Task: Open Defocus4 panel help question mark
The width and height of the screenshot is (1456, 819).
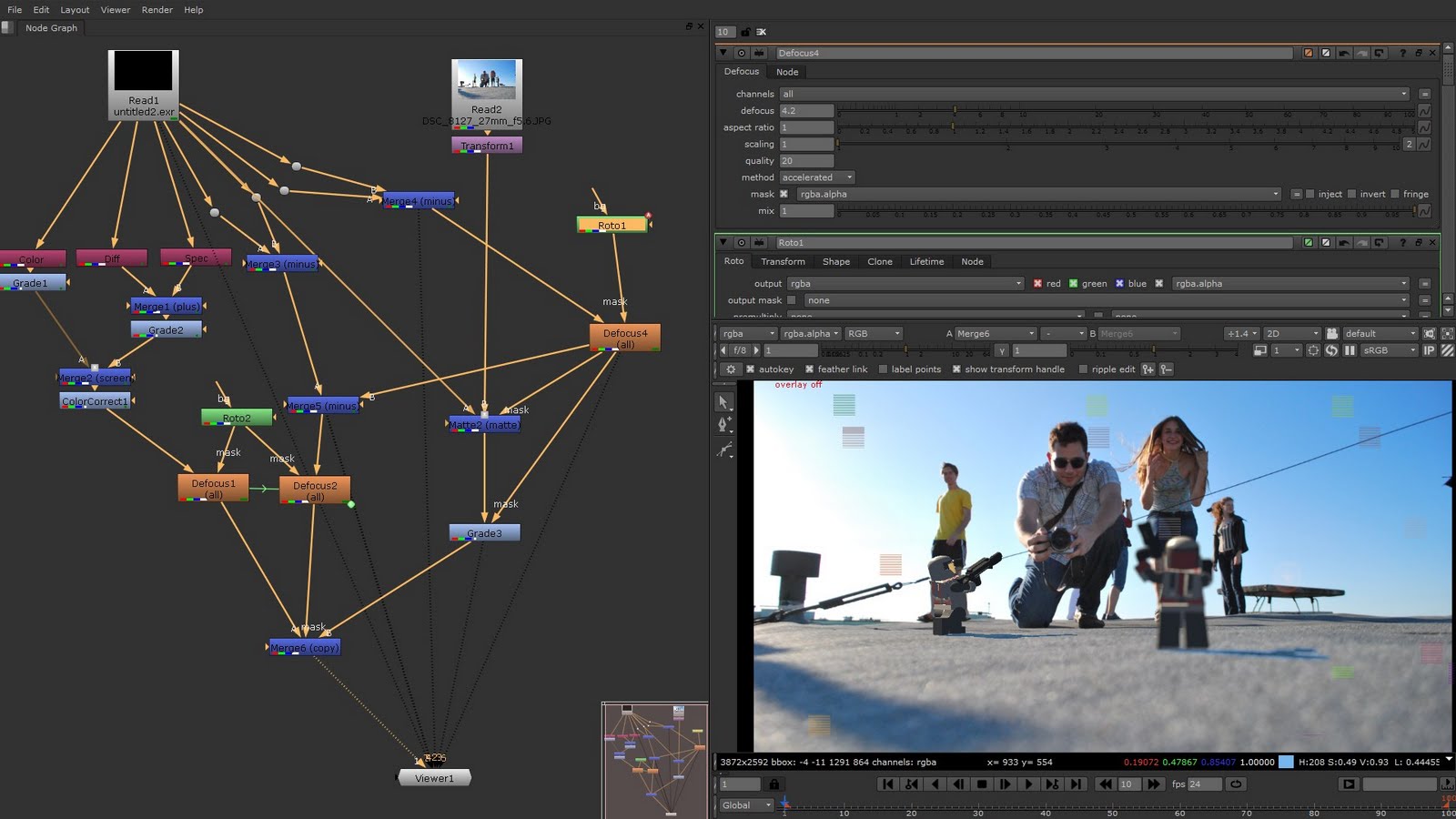Action: pos(1402,53)
